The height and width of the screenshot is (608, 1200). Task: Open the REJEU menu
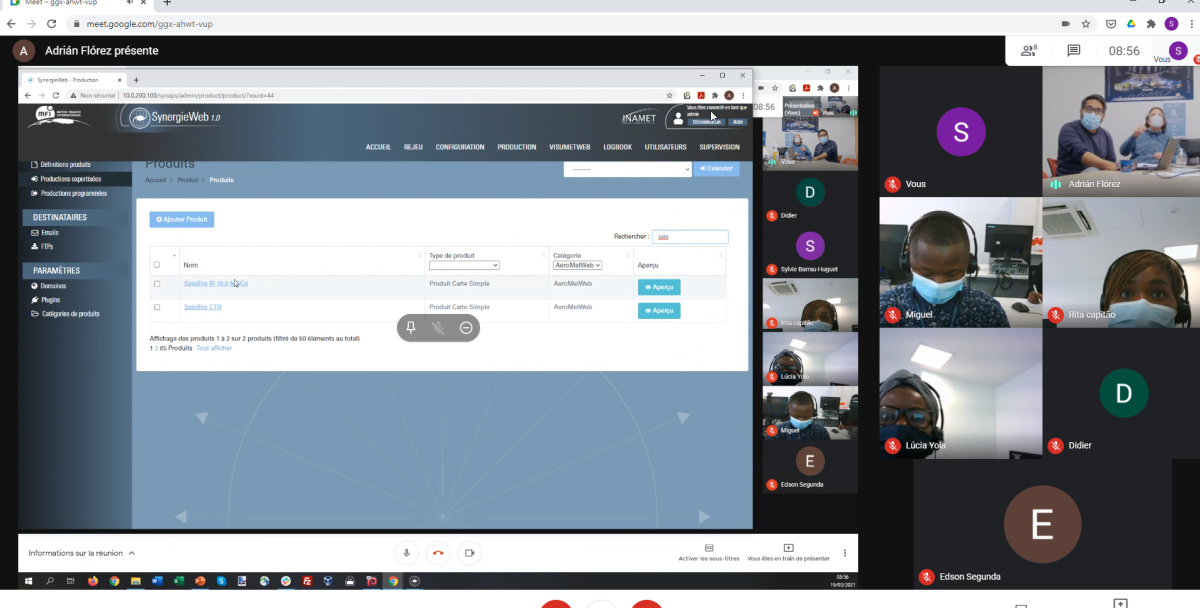tap(413, 147)
